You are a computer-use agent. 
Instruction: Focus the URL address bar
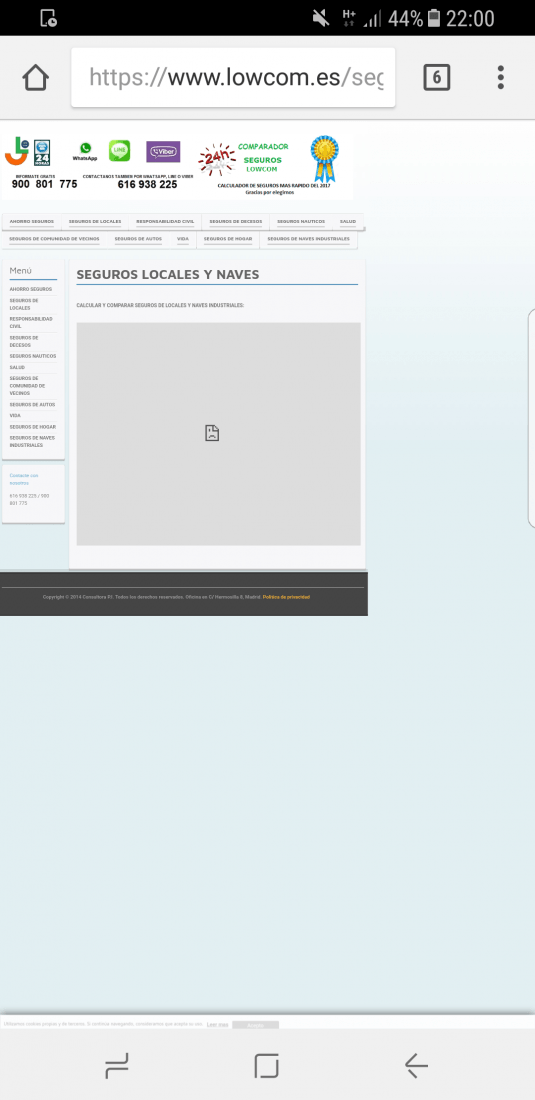(x=233, y=77)
